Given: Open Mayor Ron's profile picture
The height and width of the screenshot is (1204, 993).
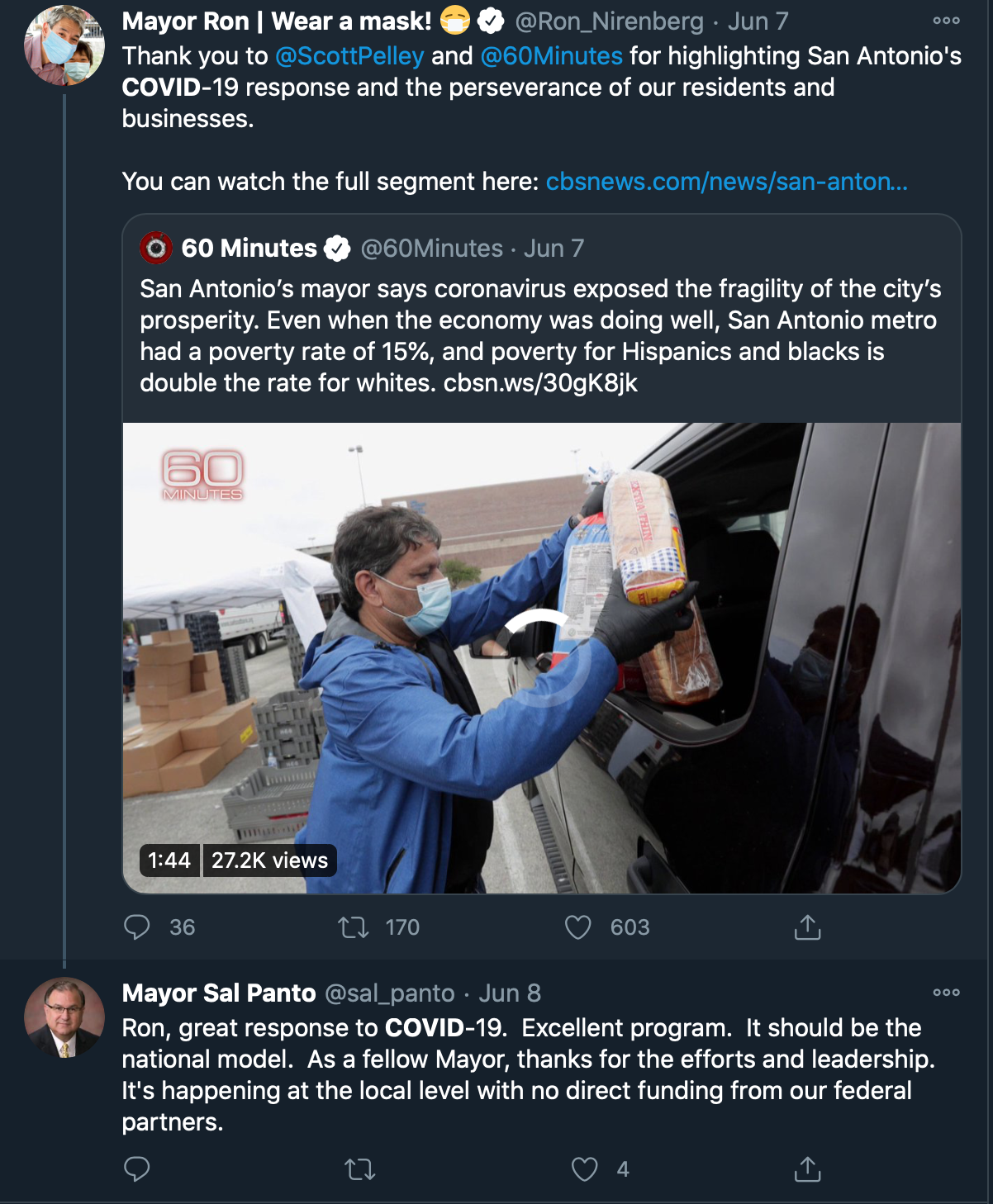Looking at the screenshot, I should click(x=64, y=45).
